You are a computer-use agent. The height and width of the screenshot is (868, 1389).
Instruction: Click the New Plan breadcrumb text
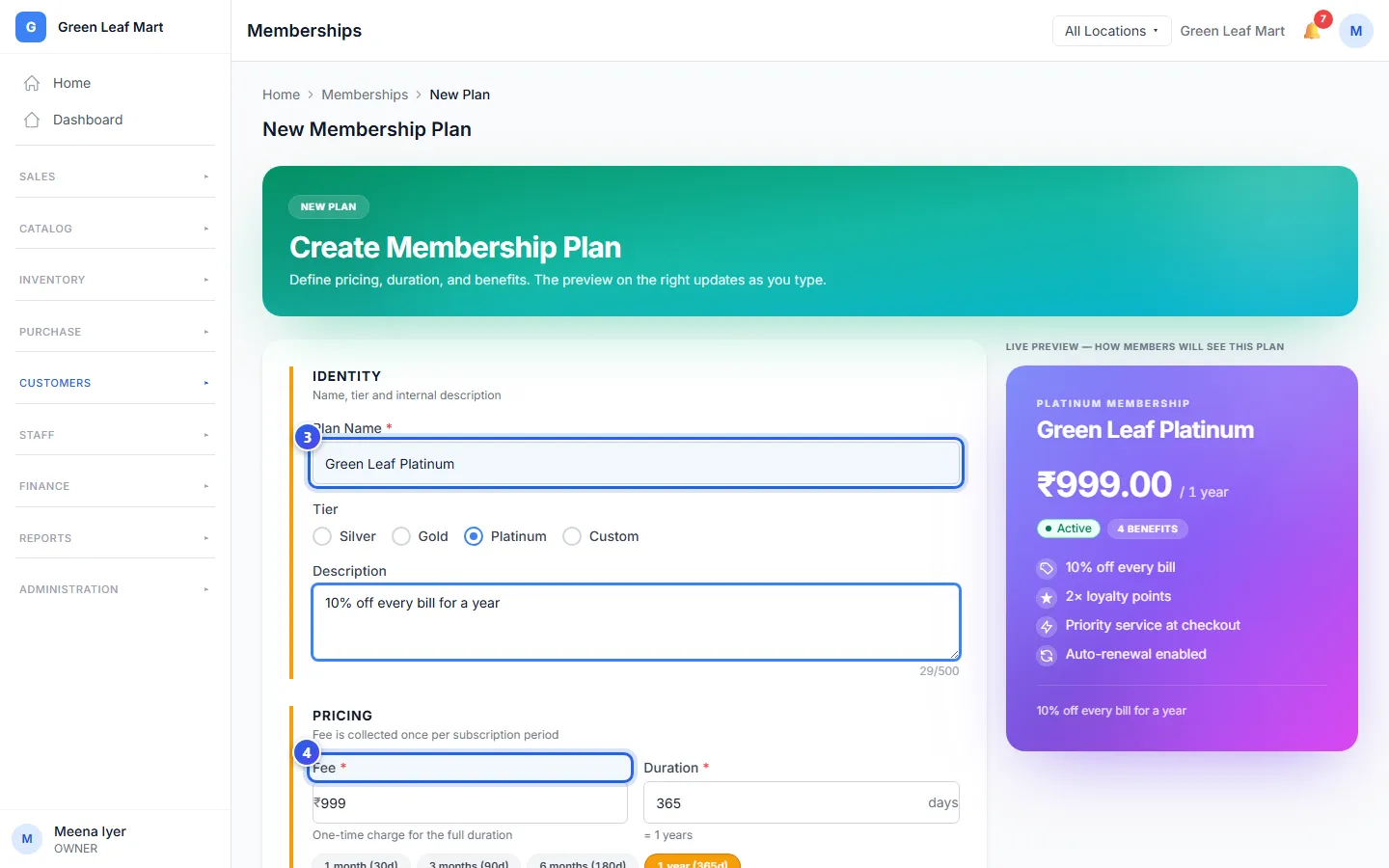pyautogui.click(x=460, y=95)
